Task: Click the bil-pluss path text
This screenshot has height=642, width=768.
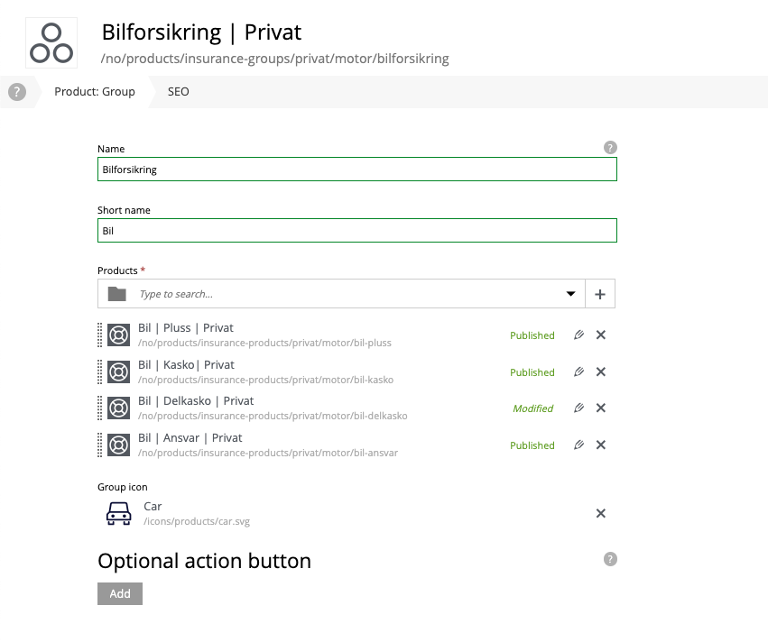Action: point(264,343)
